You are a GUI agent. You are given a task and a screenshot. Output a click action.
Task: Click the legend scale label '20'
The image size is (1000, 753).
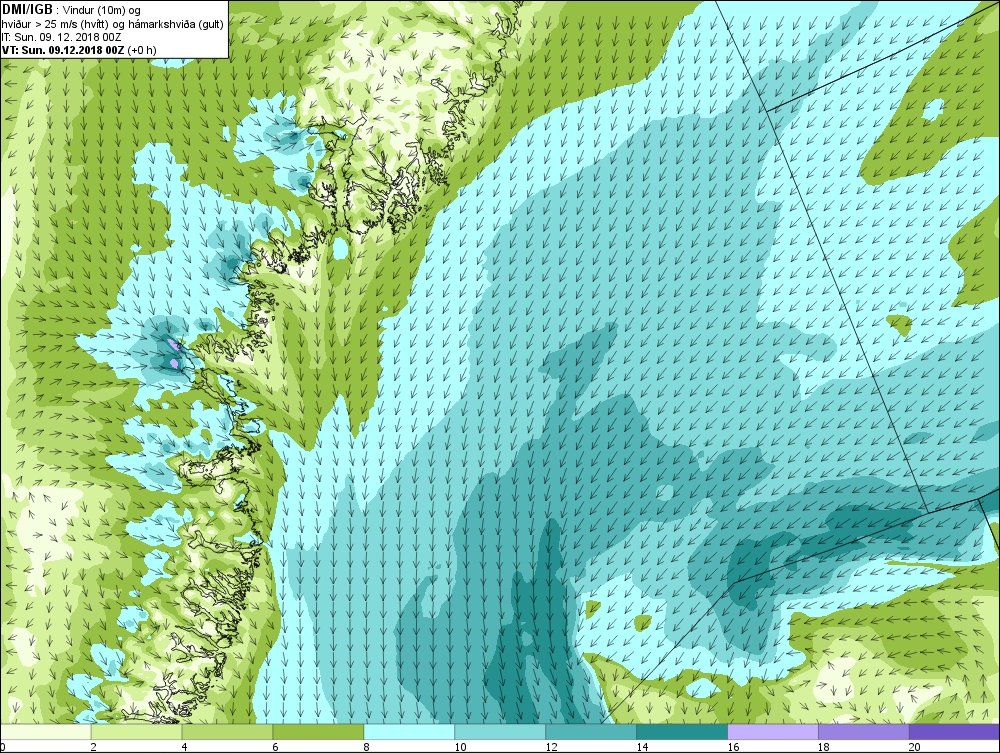pyautogui.click(x=915, y=747)
